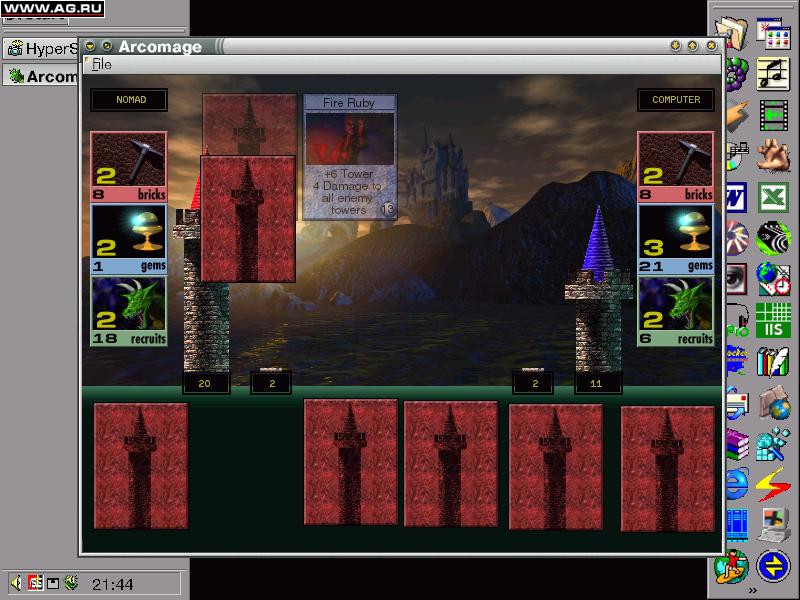
Task: Open the yellow-red lightning bolt icon
Action: 773,484
